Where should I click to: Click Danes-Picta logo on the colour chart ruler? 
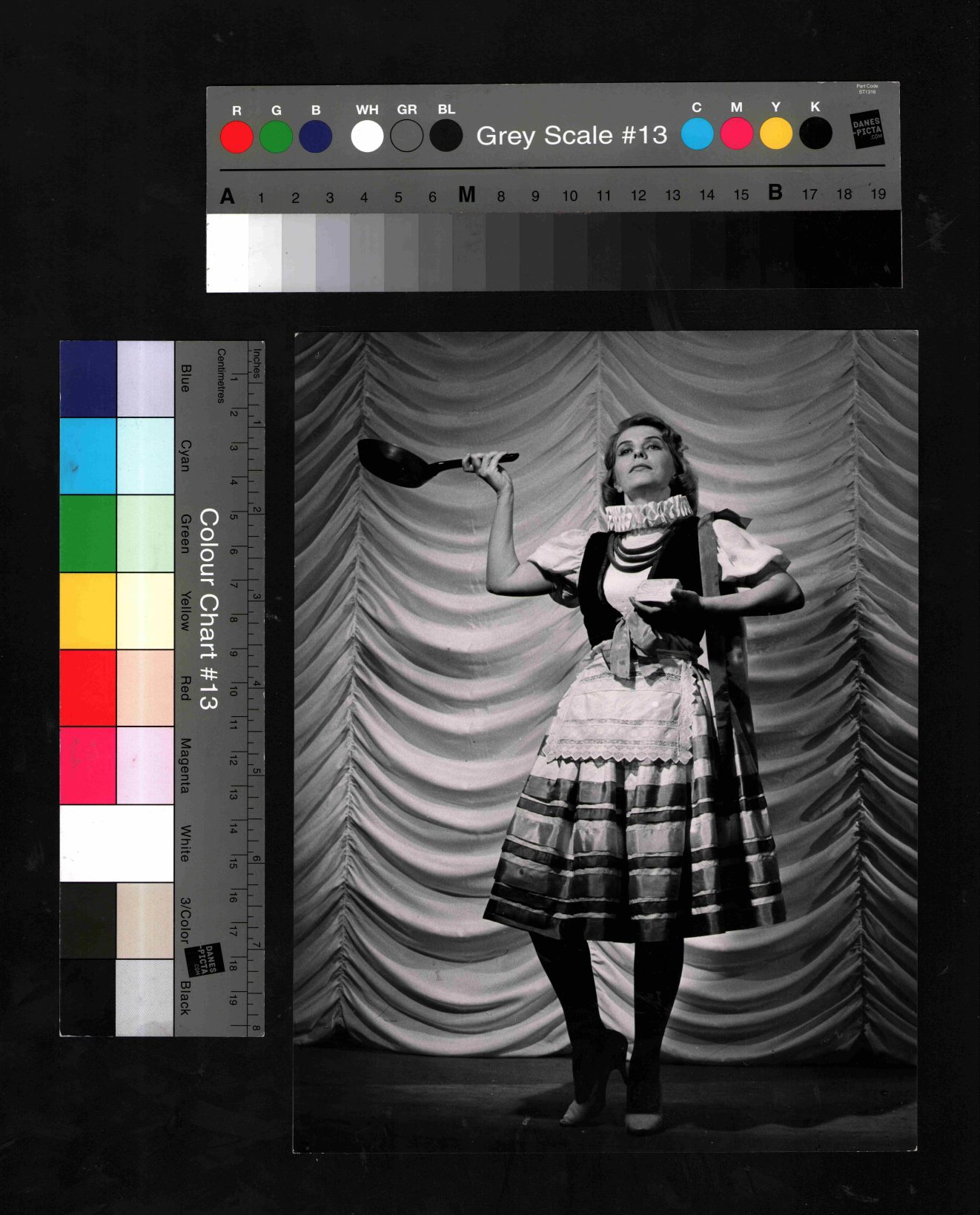click(x=204, y=960)
